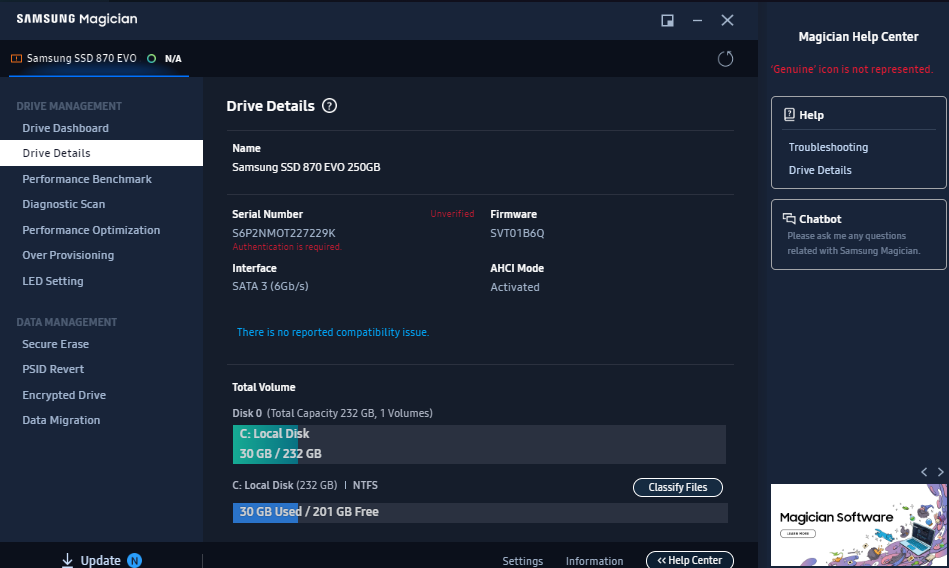Click the Drive Details help question-mark icon
This screenshot has width=949, height=568.
coord(329,106)
